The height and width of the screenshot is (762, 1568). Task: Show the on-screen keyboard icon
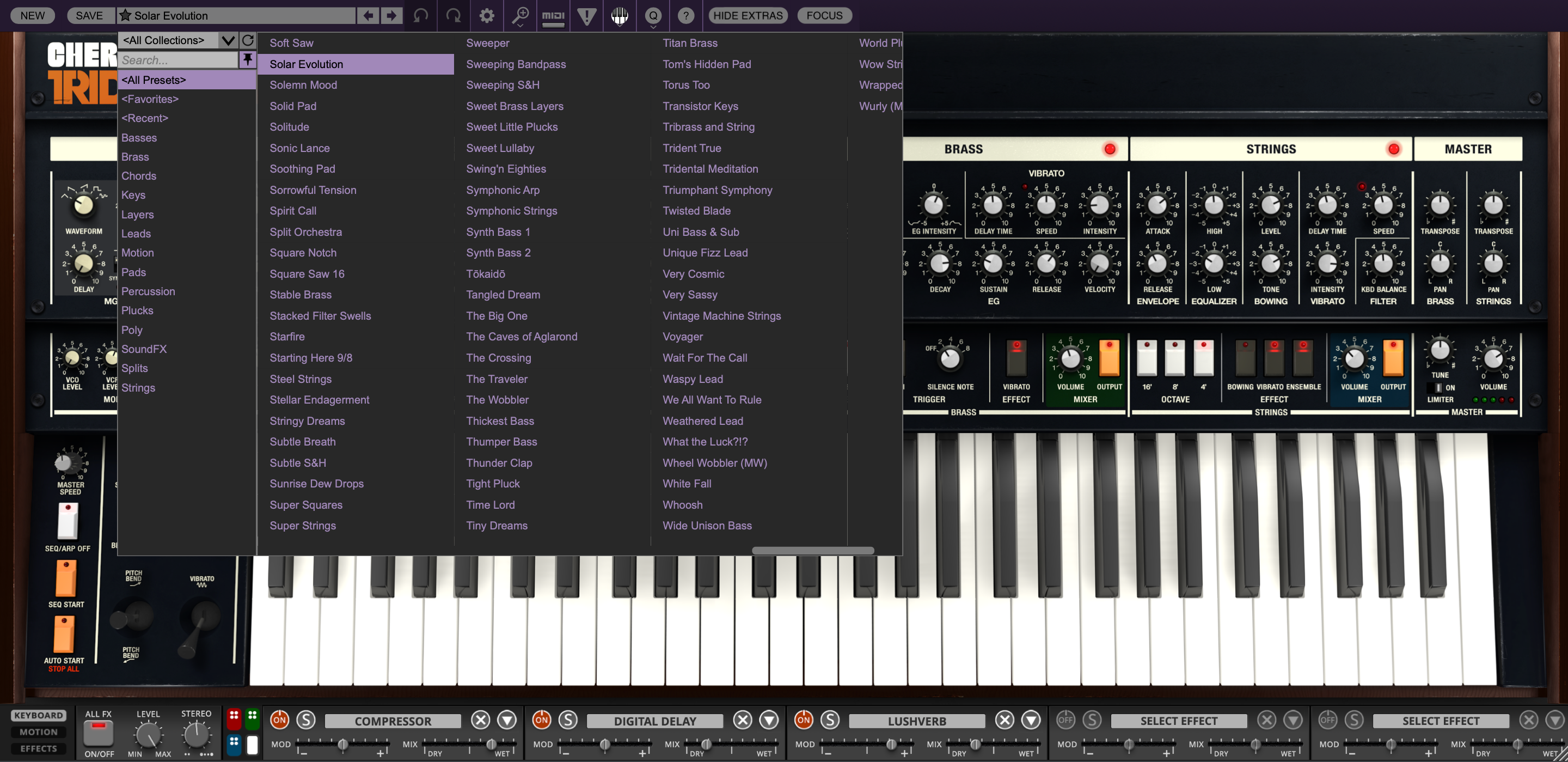pyautogui.click(x=620, y=15)
